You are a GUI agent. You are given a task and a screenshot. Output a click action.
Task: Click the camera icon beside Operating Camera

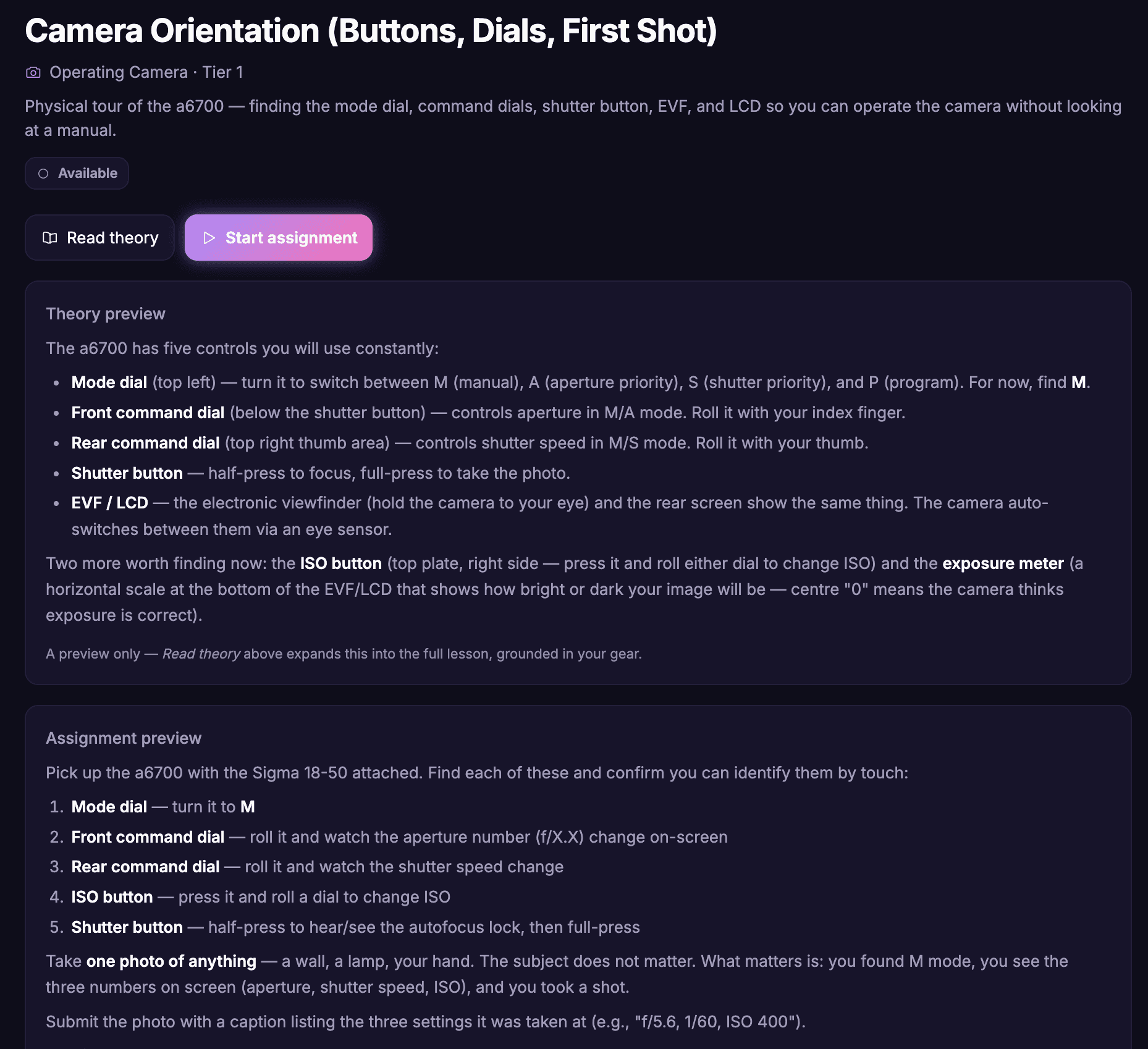click(x=33, y=72)
